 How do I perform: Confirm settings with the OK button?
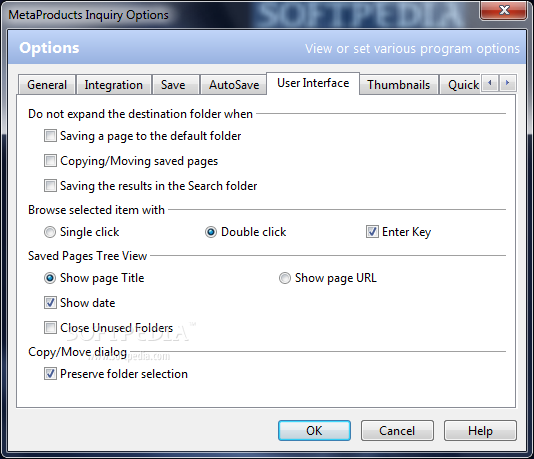(x=314, y=431)
